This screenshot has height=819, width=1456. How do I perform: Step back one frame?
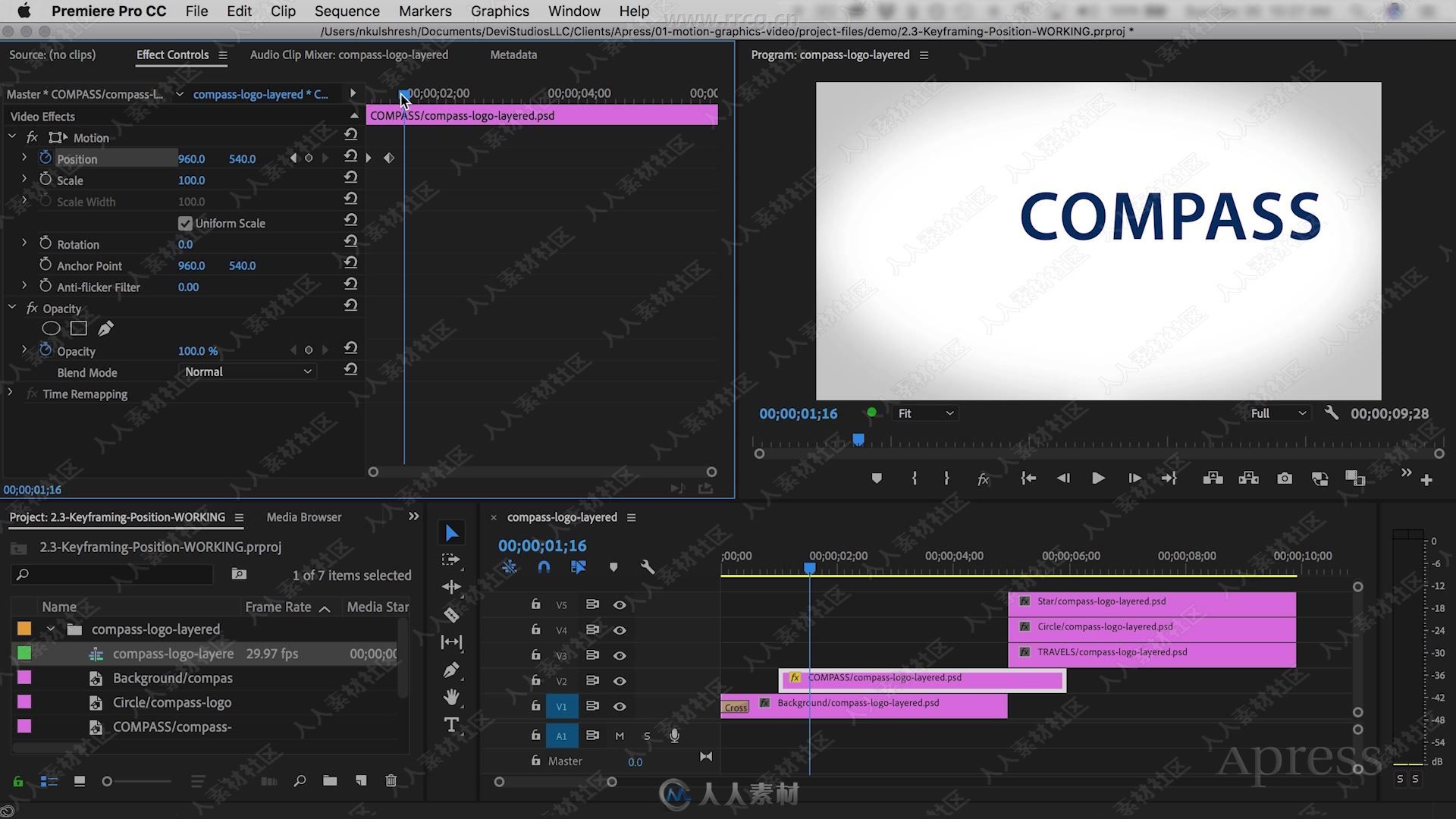(1063, 479)
